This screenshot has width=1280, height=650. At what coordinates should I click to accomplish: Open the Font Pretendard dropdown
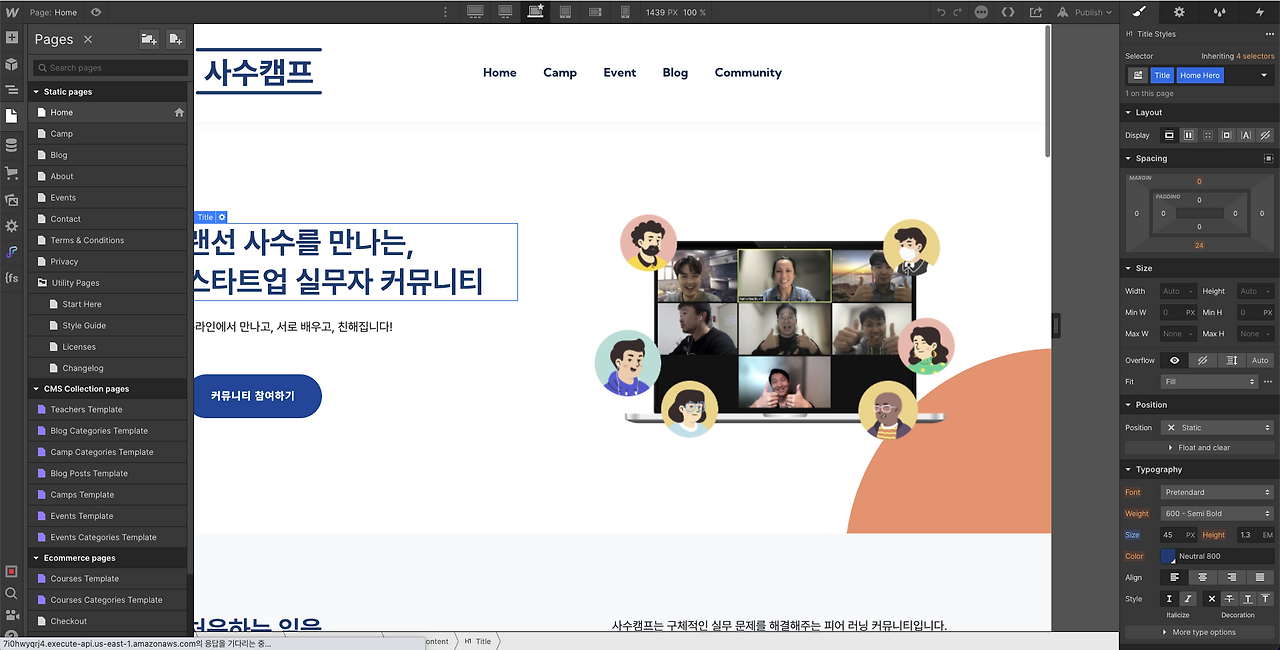tap(1217, 492)
